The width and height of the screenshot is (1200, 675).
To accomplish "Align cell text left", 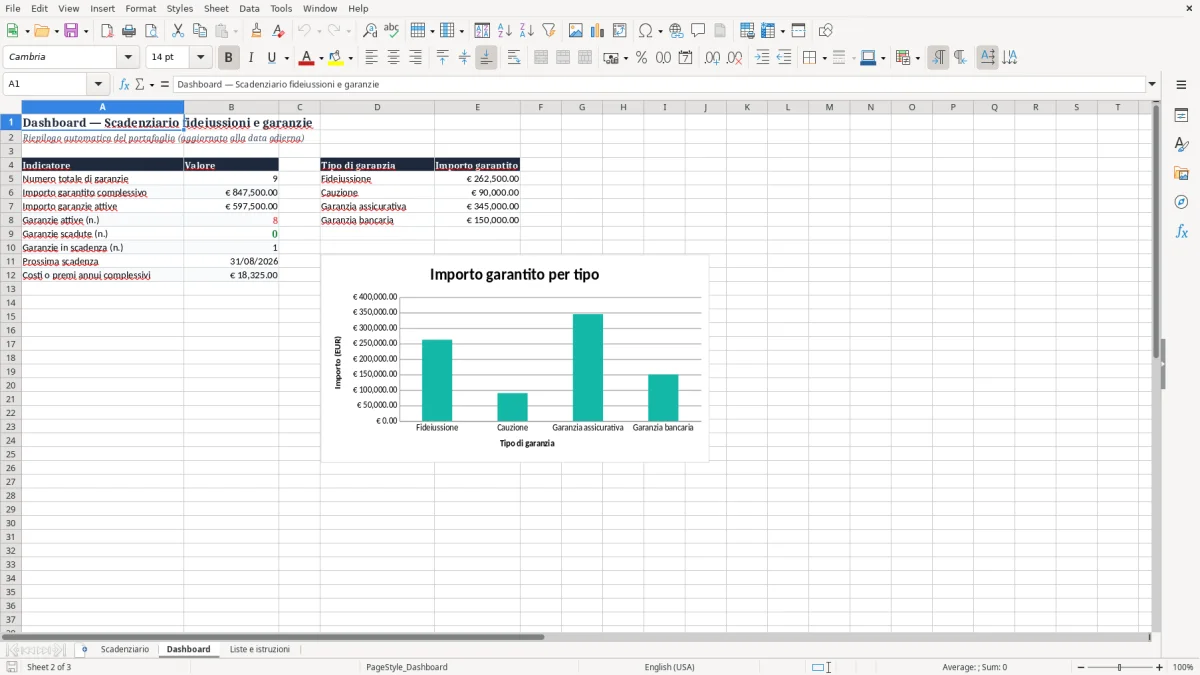I will (x=371, y=58).
